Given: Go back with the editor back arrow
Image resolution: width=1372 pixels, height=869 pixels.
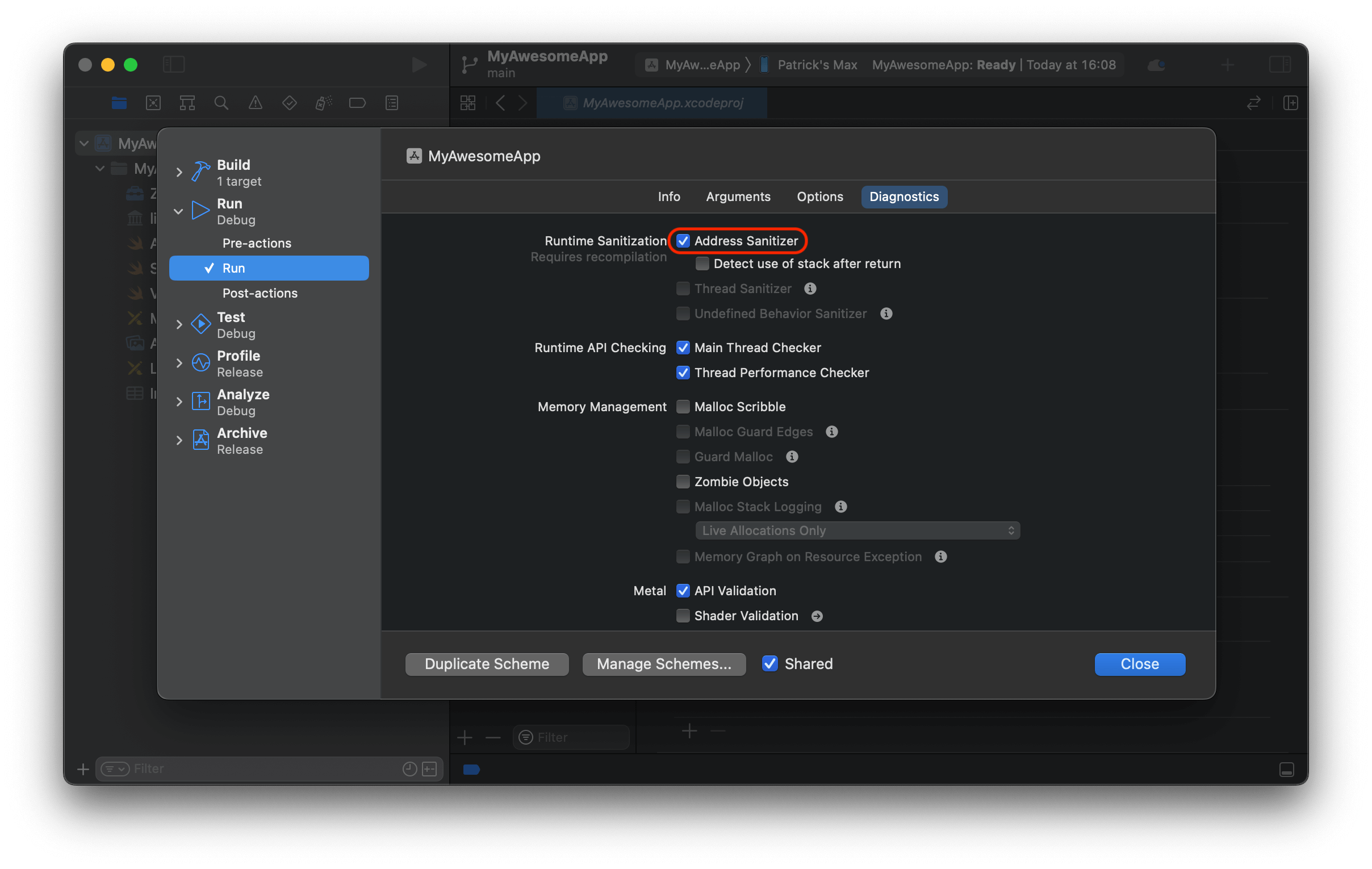Looking at the screenshot, I should pos(501,103).
